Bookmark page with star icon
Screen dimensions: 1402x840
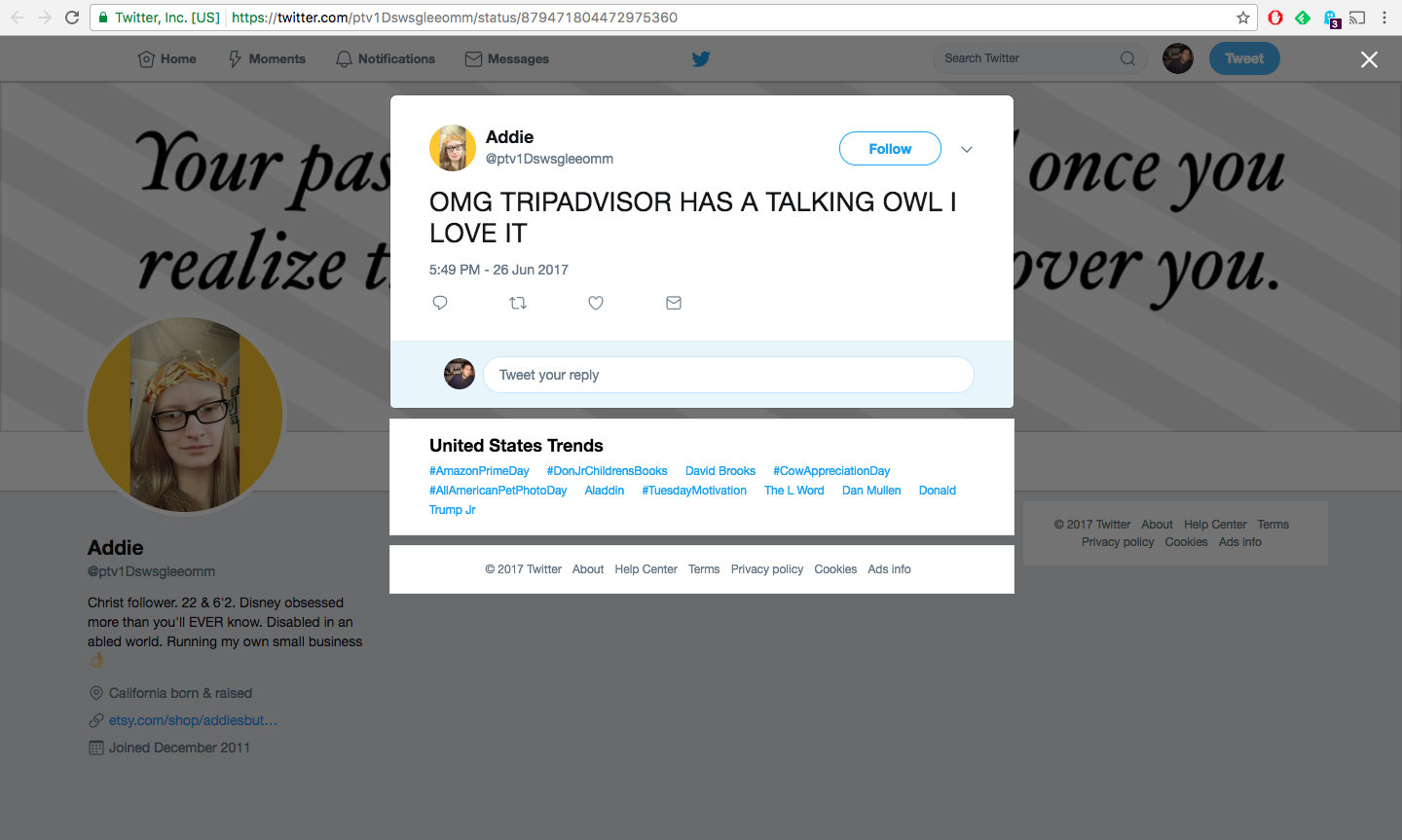(1243, 18)
